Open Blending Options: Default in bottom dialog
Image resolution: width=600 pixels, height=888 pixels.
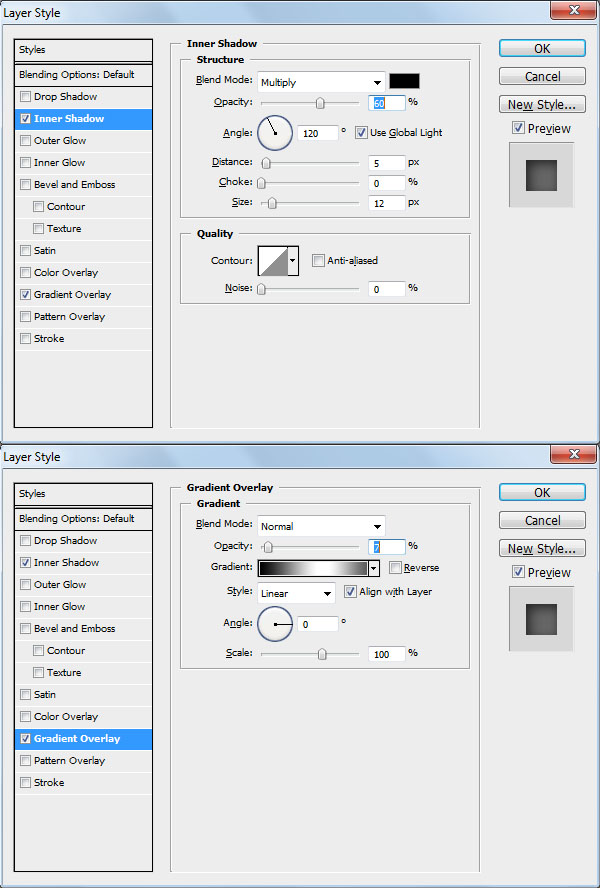pyautogui.click(x=84, y=519)
